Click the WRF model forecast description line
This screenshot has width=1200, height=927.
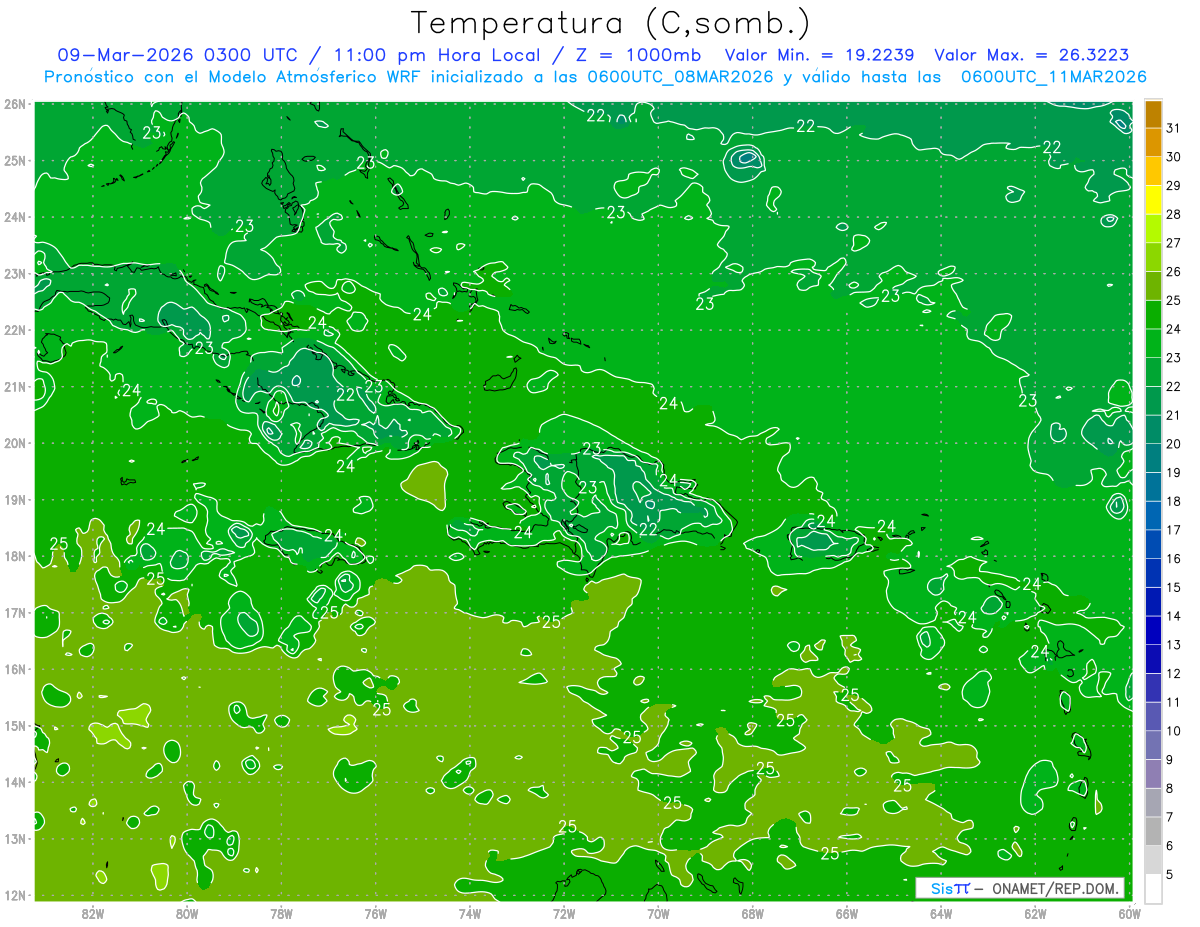(x=595, y=77)
